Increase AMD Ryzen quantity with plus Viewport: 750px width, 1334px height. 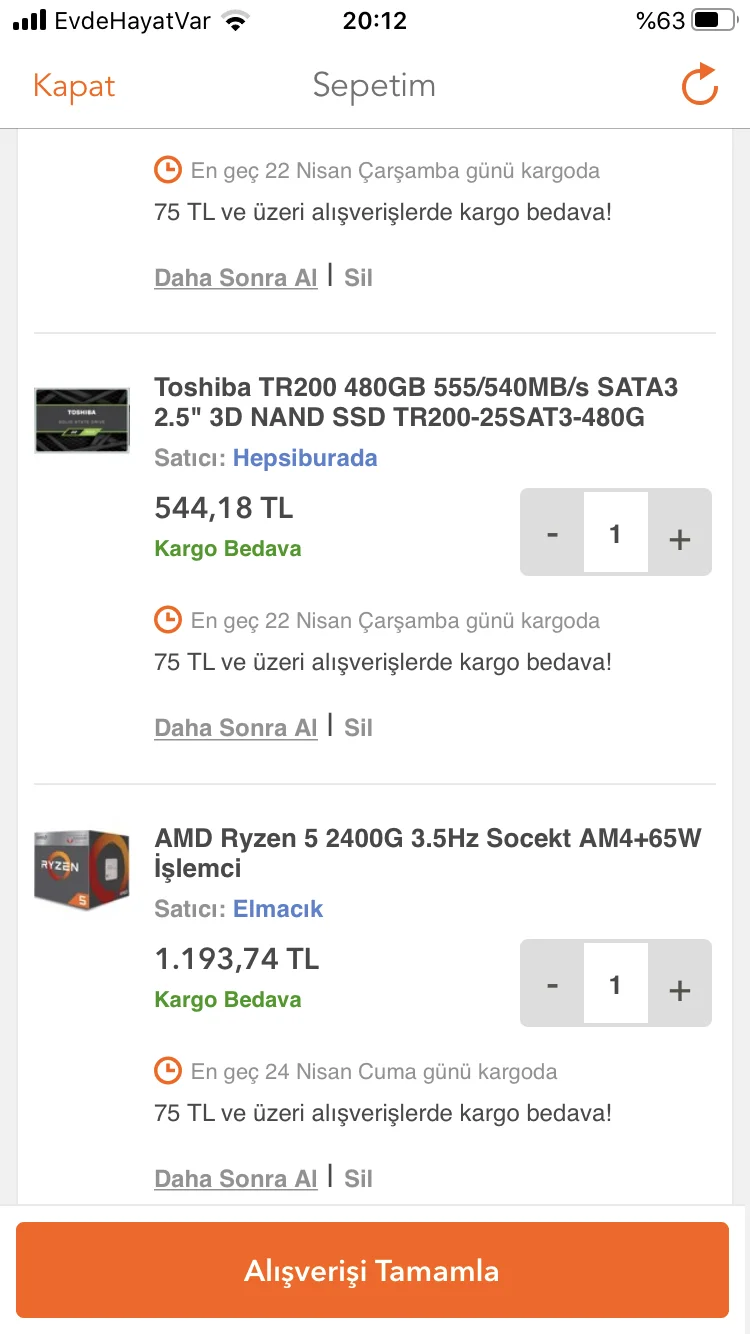coord(680,987)
